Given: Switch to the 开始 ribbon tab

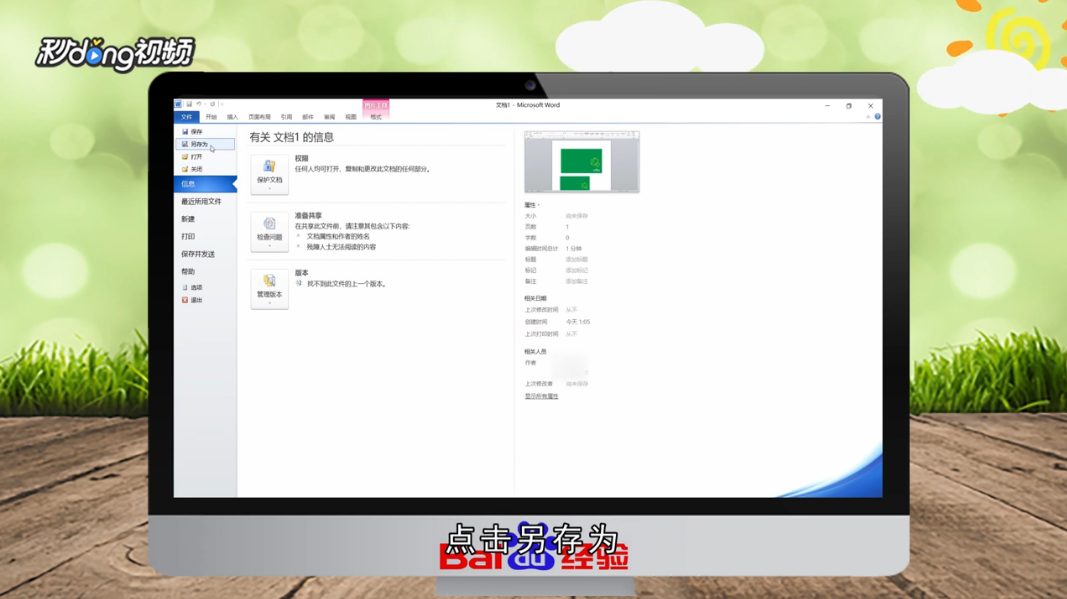Looking at the screenshot, I should pos(211,117).
